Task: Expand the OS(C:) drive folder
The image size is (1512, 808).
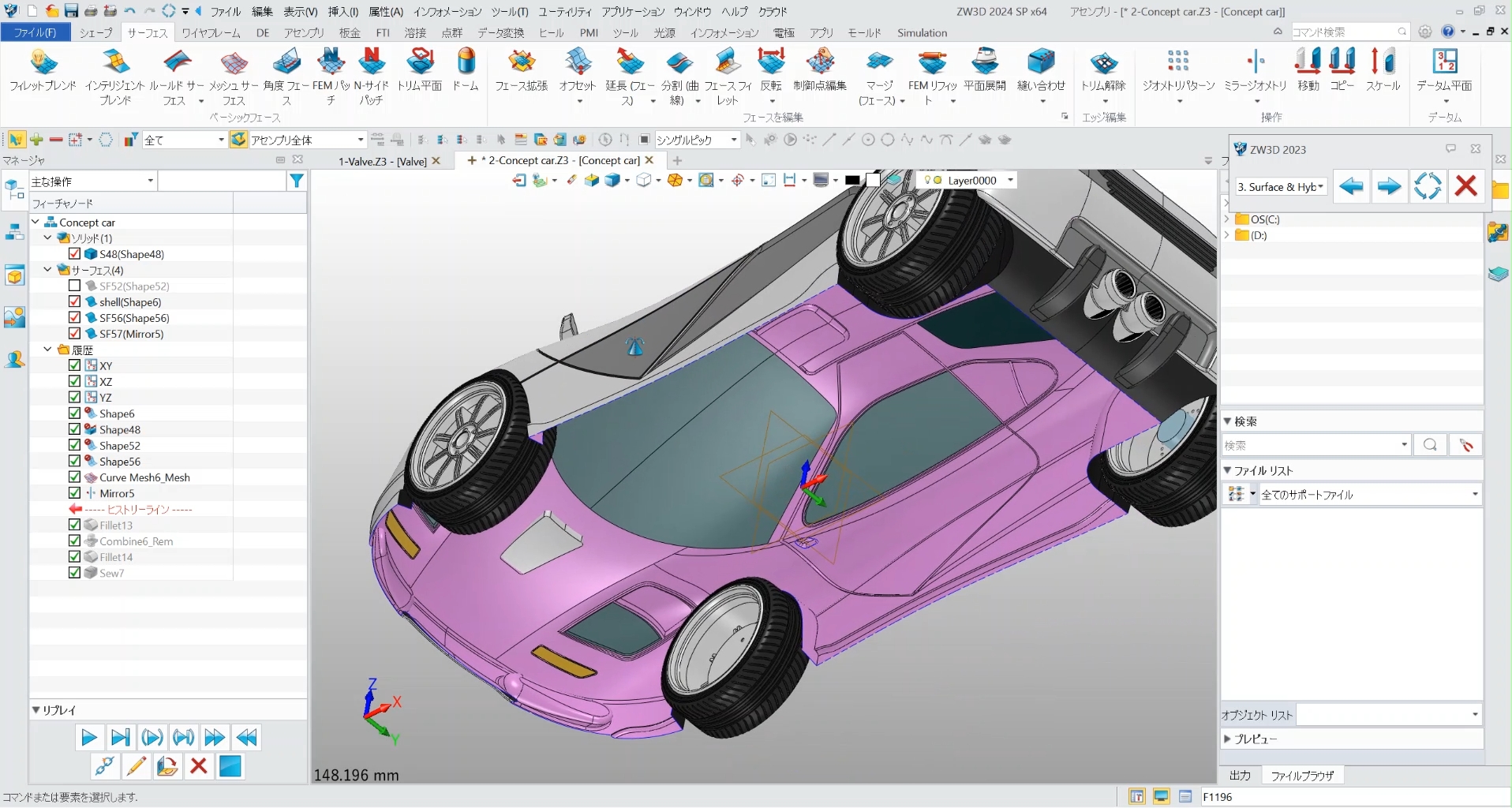Action: (x=1226, y=219)
